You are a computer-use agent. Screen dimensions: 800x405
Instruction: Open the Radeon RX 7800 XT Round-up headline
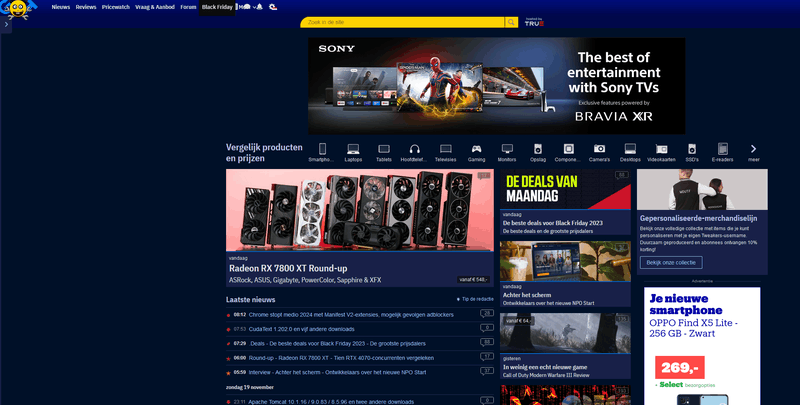pyautogui.click(x=288, y=268)
